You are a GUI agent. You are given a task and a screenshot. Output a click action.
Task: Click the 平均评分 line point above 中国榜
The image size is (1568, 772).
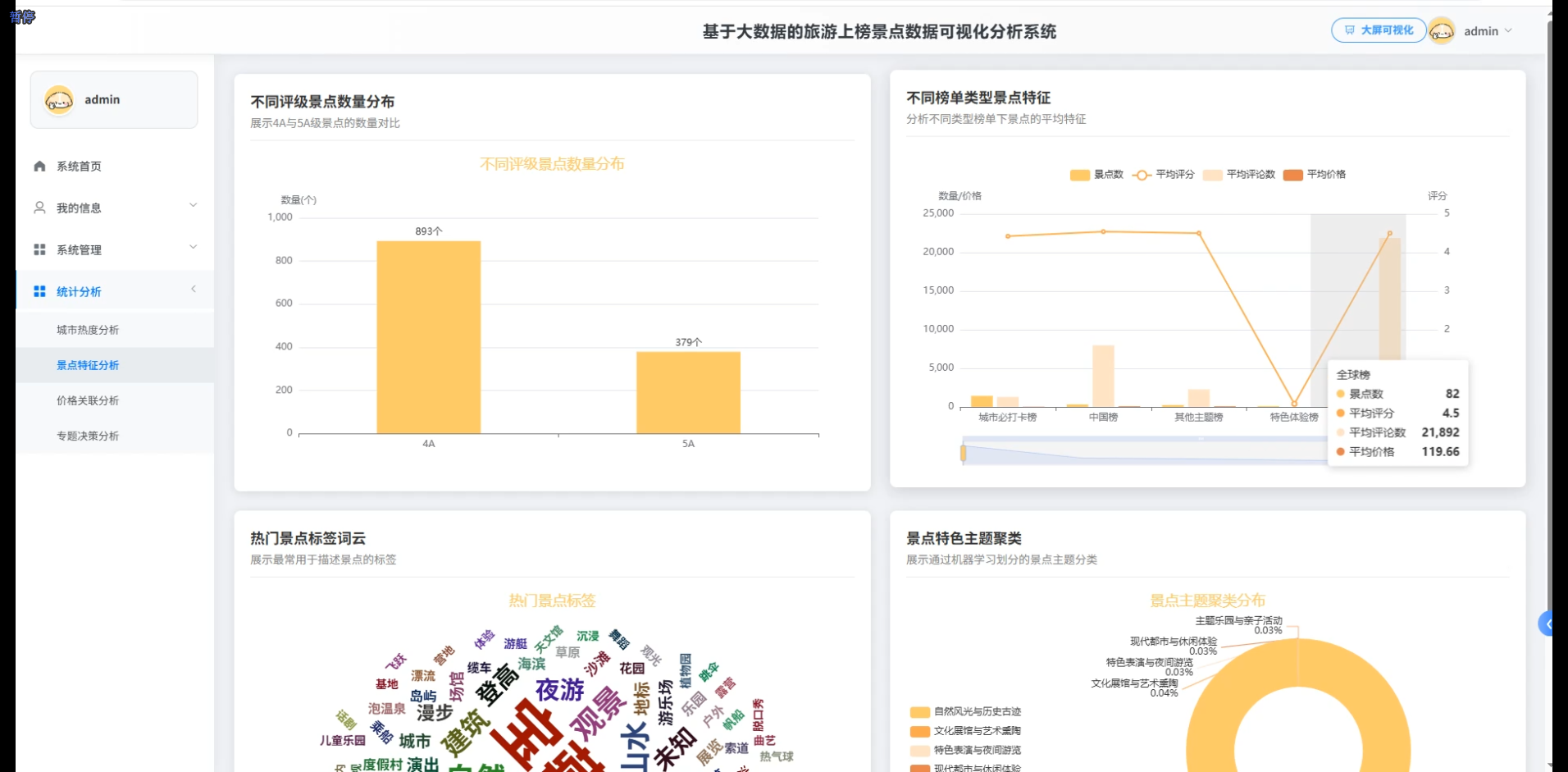click(1103, 231)
